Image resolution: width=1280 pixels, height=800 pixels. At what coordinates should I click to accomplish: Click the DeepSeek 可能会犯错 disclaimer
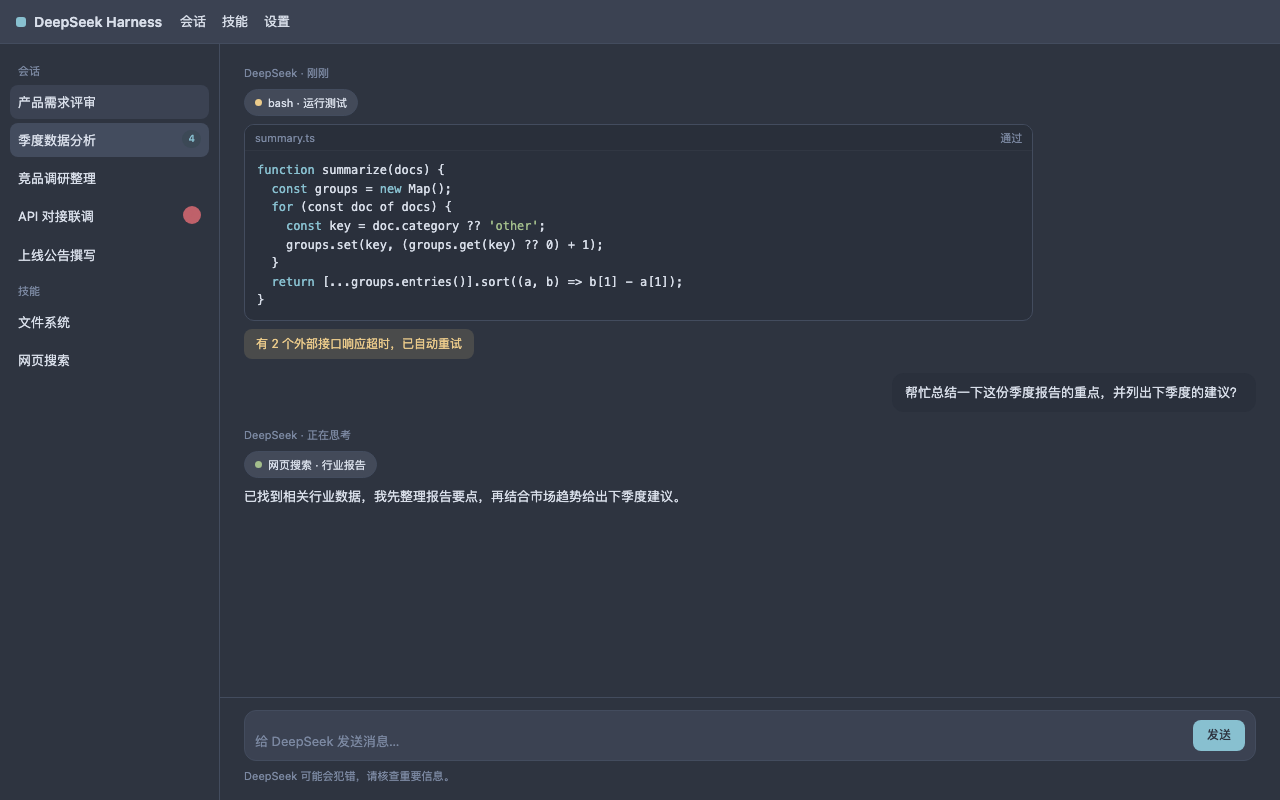(x=350, y=776)
